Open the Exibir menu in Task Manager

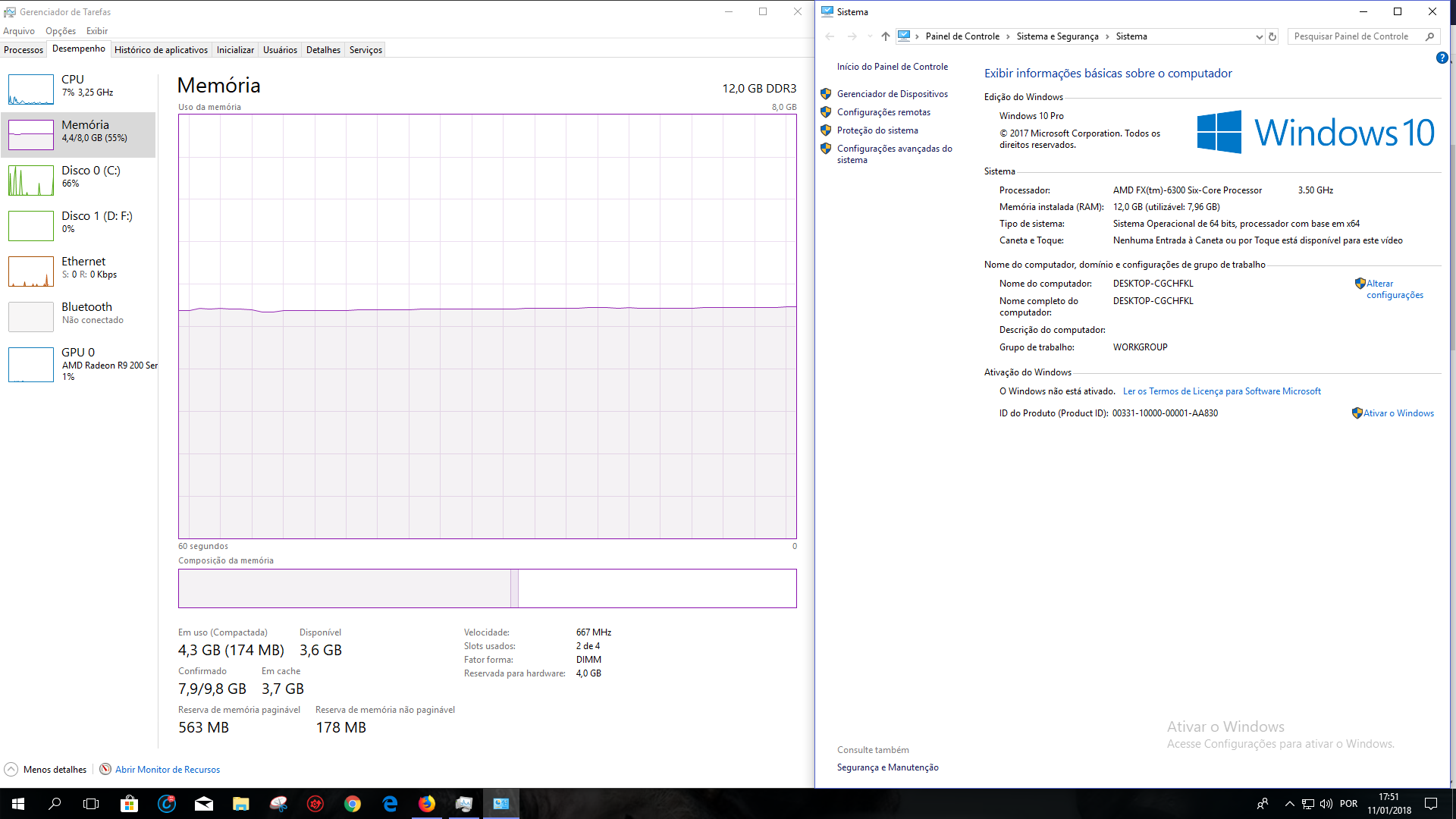click(97, 31)
